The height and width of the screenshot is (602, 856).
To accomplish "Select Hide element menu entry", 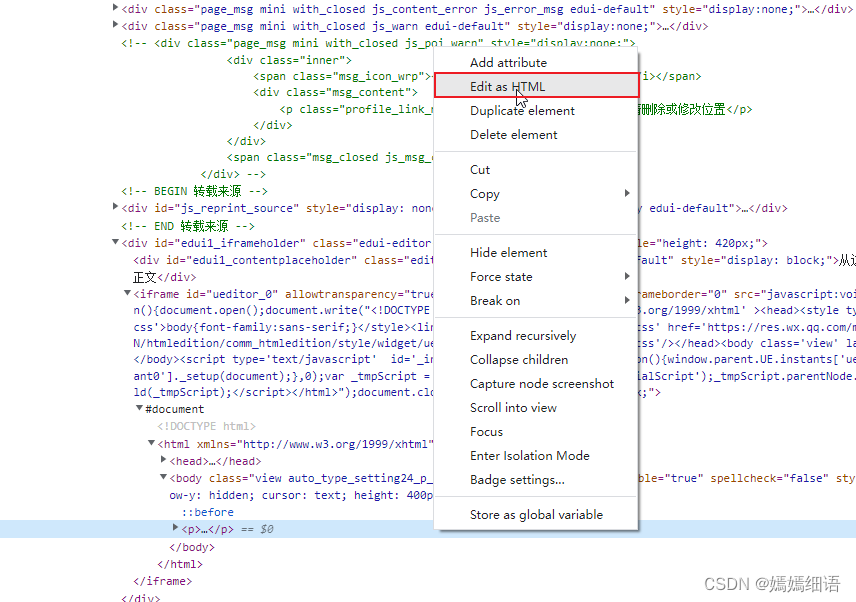I will tap(536, 253).
